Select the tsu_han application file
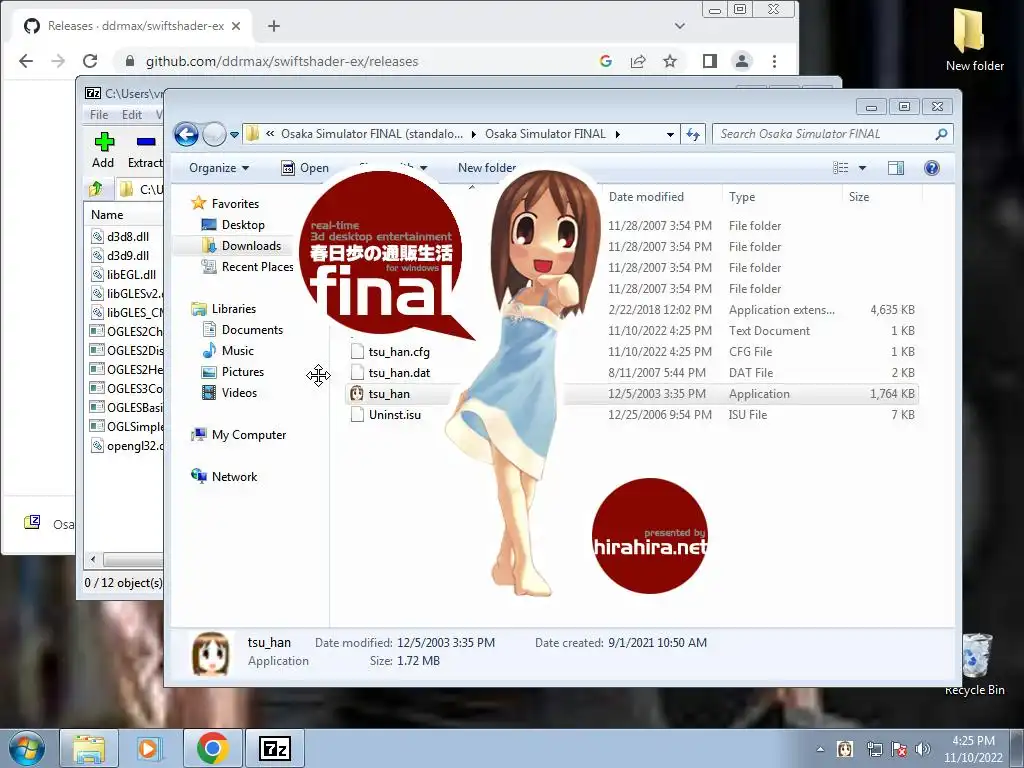The height and width of the screenshot is (768, 1024). 632,394
